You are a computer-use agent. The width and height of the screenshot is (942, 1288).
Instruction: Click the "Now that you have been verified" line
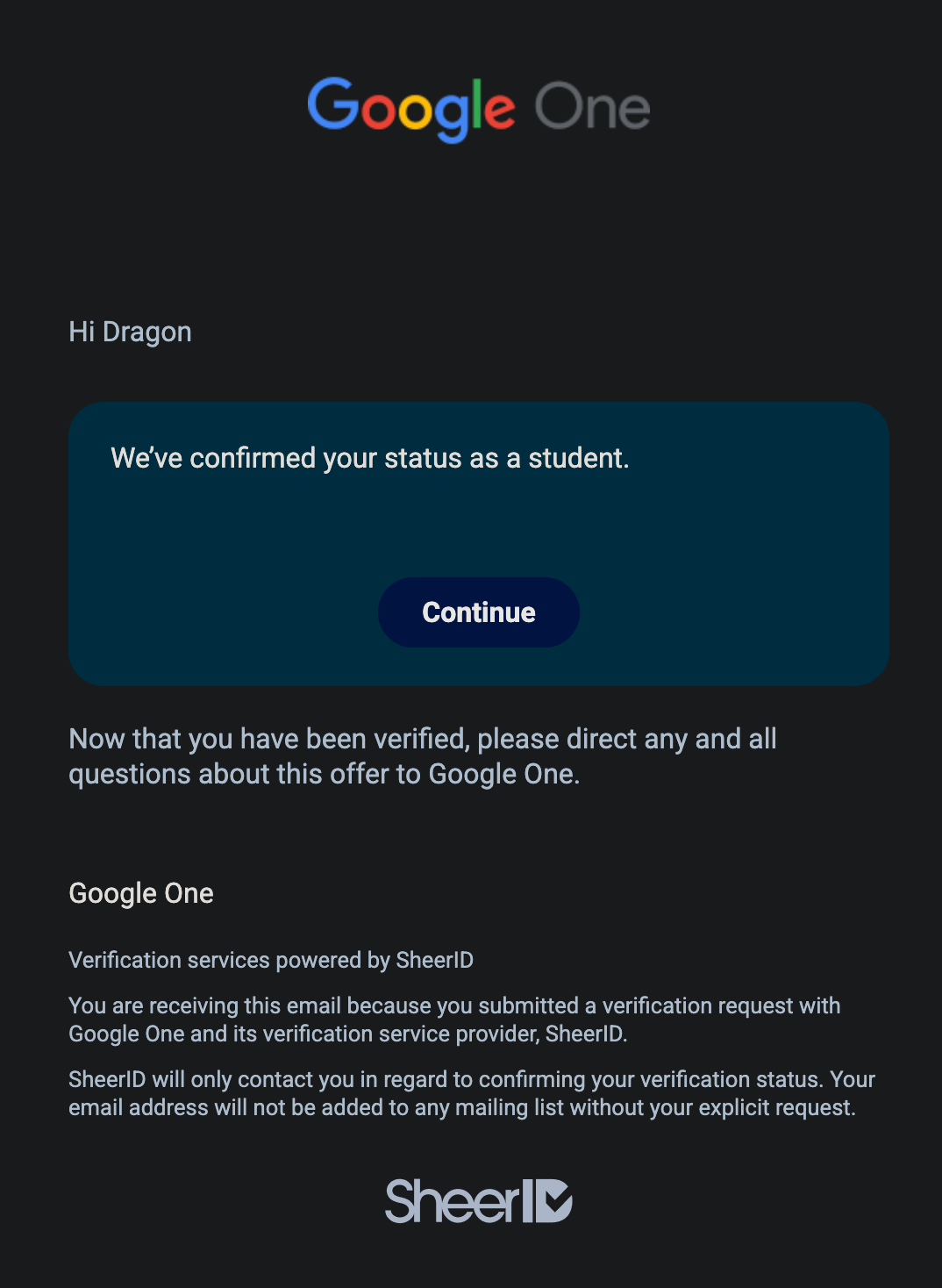[423, 739]
